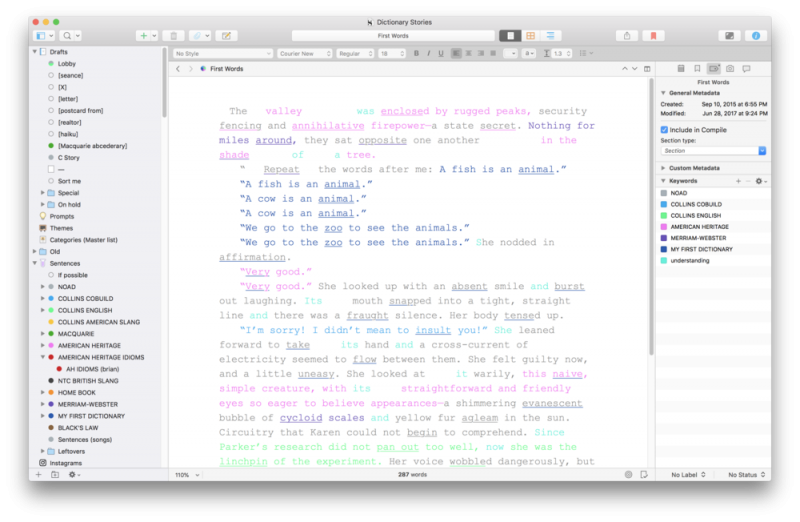The image size is (800, 522).
Task: Go forward in editor history
Action: 190,69
